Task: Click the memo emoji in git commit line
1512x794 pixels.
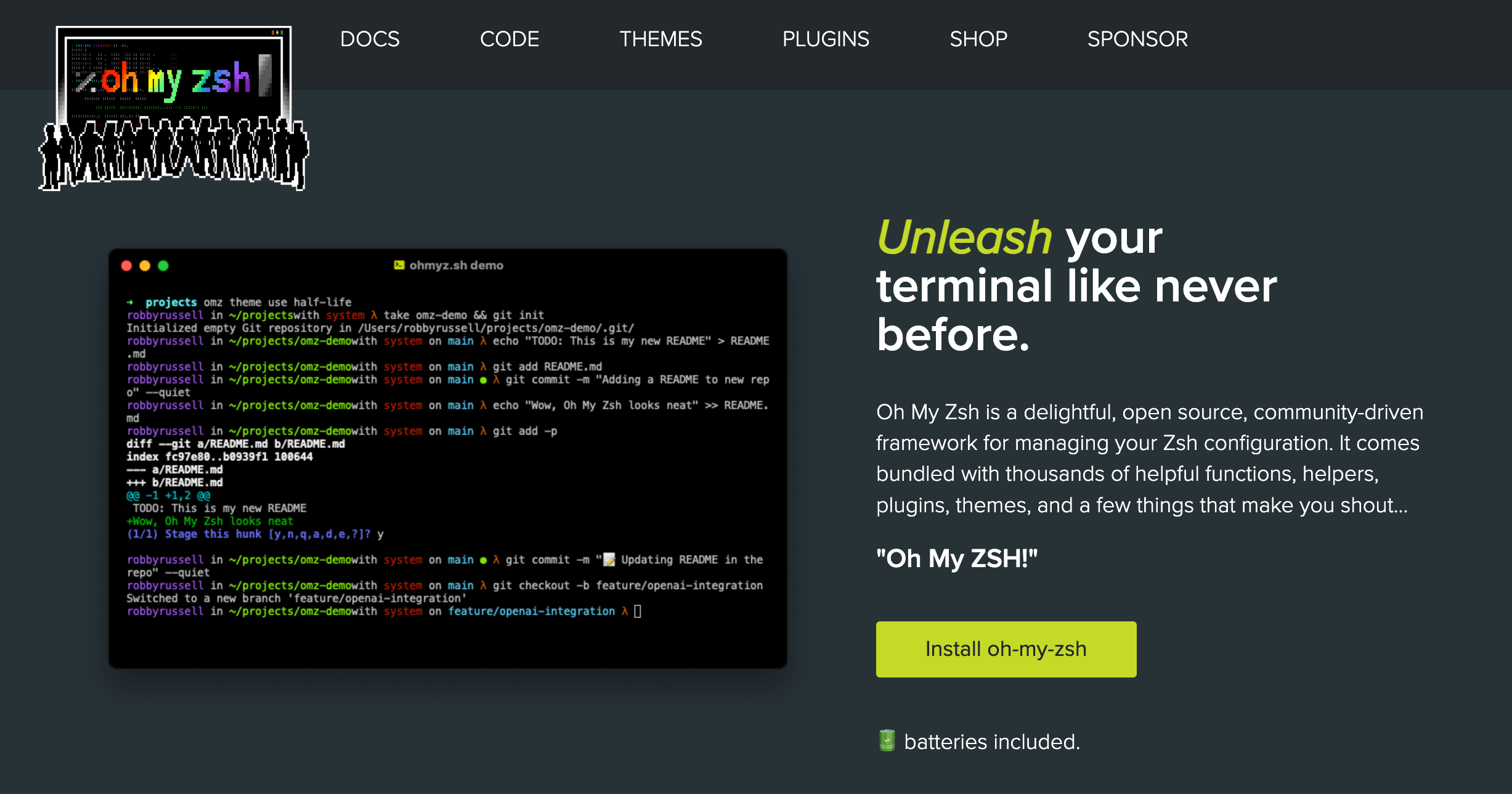Action: pos(609,560)
